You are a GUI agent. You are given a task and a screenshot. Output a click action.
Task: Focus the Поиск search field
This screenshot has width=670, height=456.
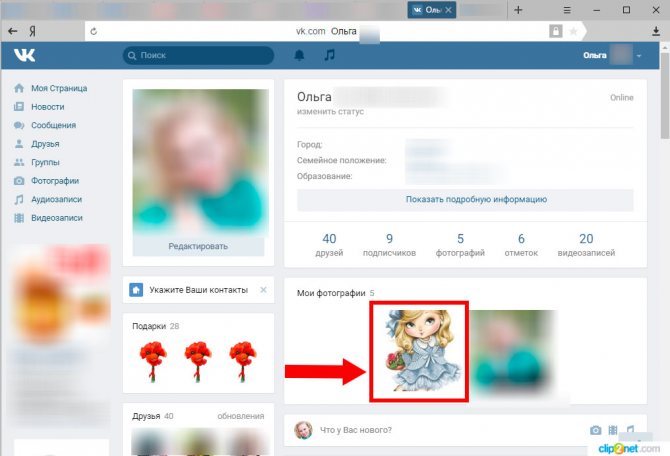point(198,56)
